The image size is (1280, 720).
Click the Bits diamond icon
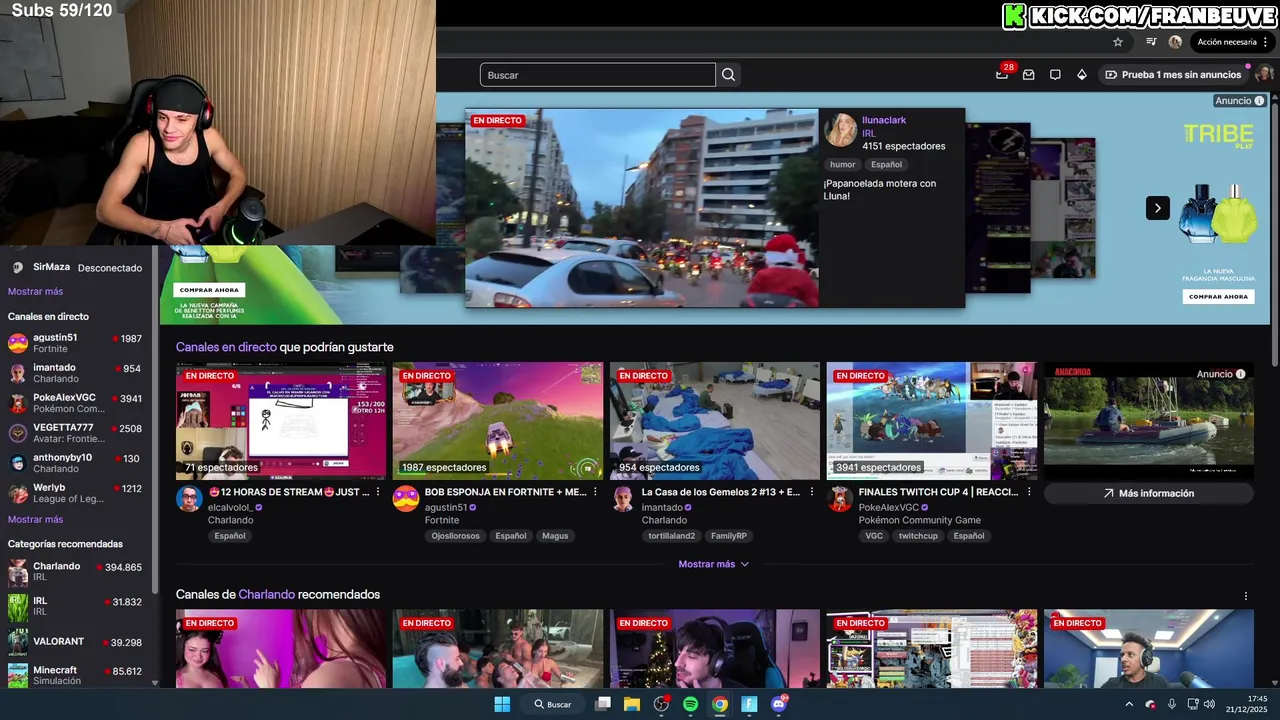1081,75
